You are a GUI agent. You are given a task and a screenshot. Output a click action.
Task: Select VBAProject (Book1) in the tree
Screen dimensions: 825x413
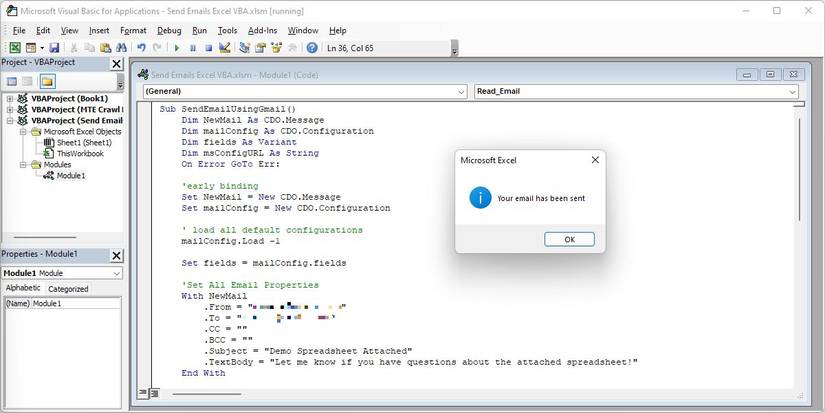click(69, 98)
